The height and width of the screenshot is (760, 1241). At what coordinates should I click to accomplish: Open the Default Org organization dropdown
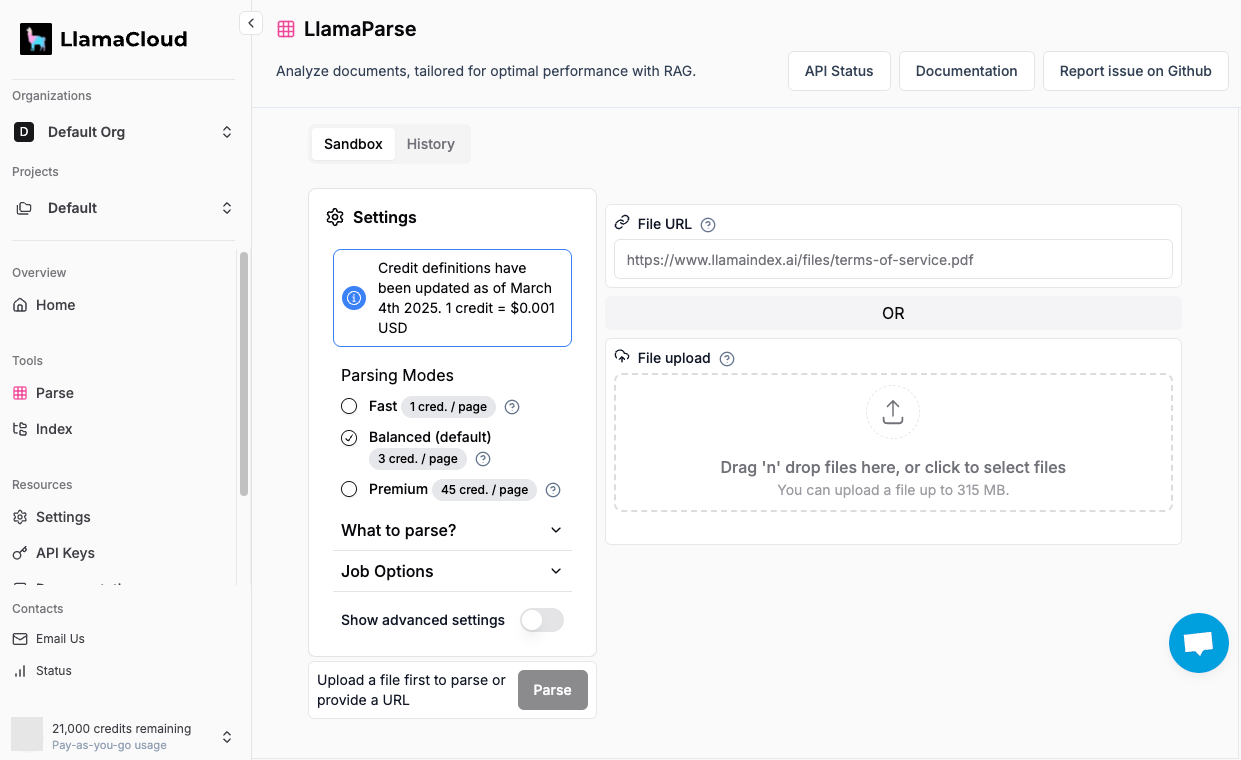pyautogui.click(x=124, y=132)
